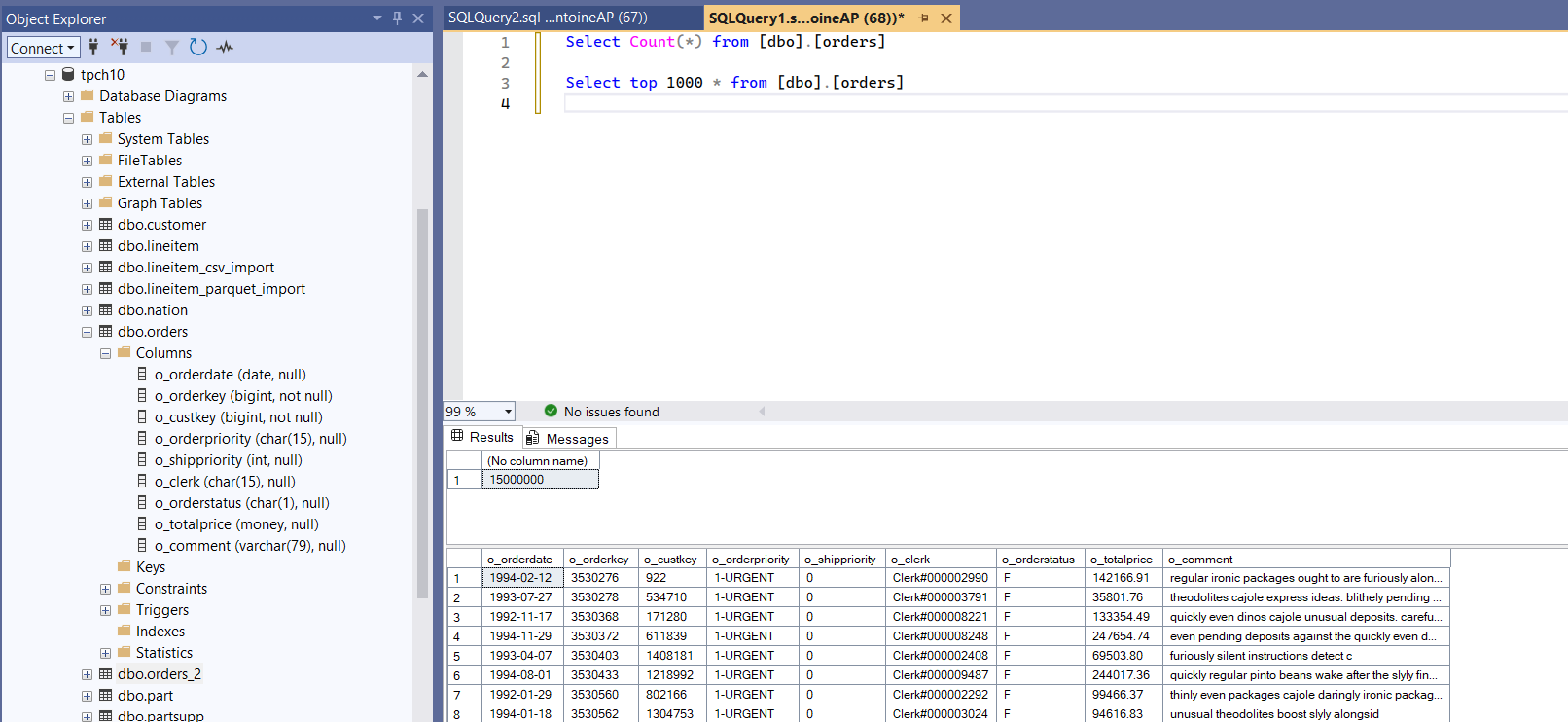The width and height of the screenshot is (1568, 722).
Task: Select the 15000000 count result cell
Action: pyautogui.click(x=540, y=480)
